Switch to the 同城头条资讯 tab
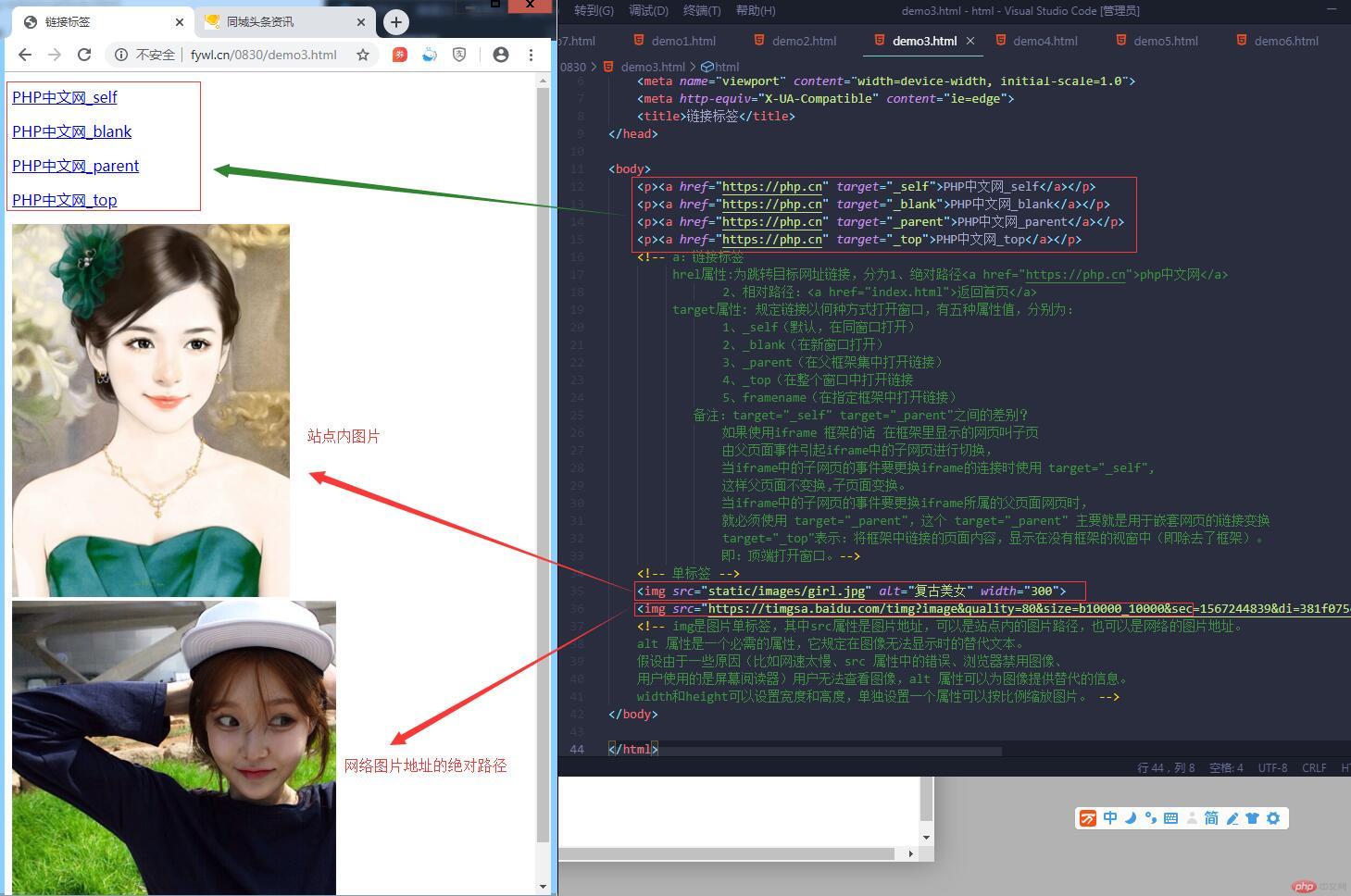Screen dimensions: 1351x896 285,21
